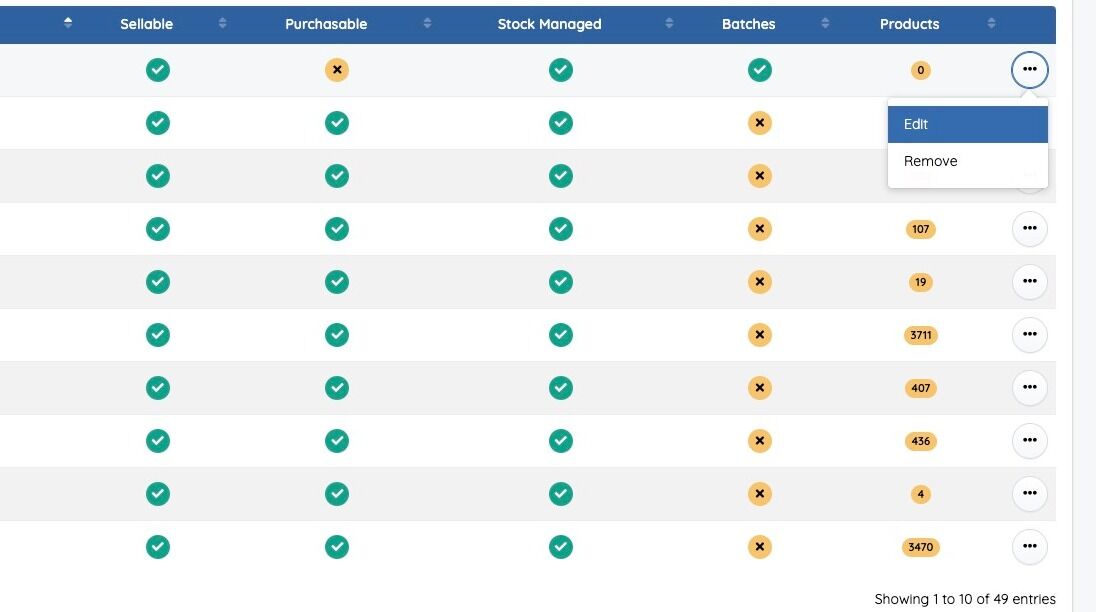The width and height of the screenshot is (1096, 612).
Task: Open actions menu for the 19 products row
Action: pyautogui.click(x=1029, y=282)
